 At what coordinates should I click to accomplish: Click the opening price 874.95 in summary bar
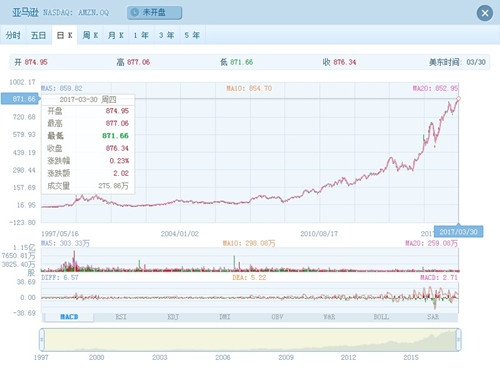(x=36, y=62)
